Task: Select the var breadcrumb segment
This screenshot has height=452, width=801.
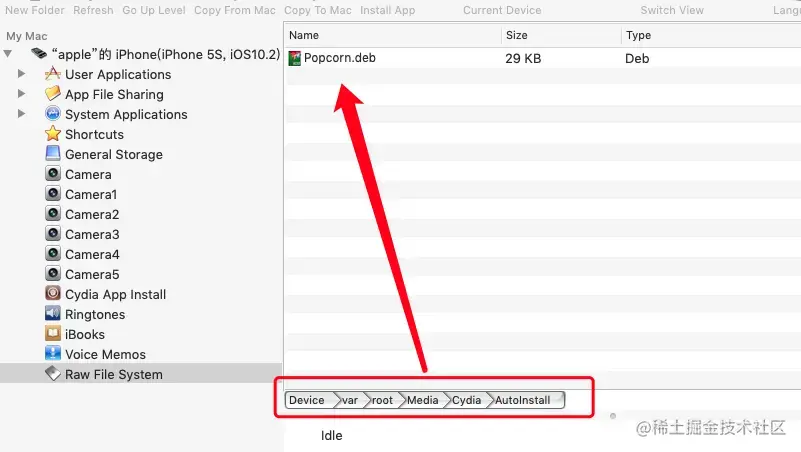Action: pyautogui.click(x=350, y=400)
